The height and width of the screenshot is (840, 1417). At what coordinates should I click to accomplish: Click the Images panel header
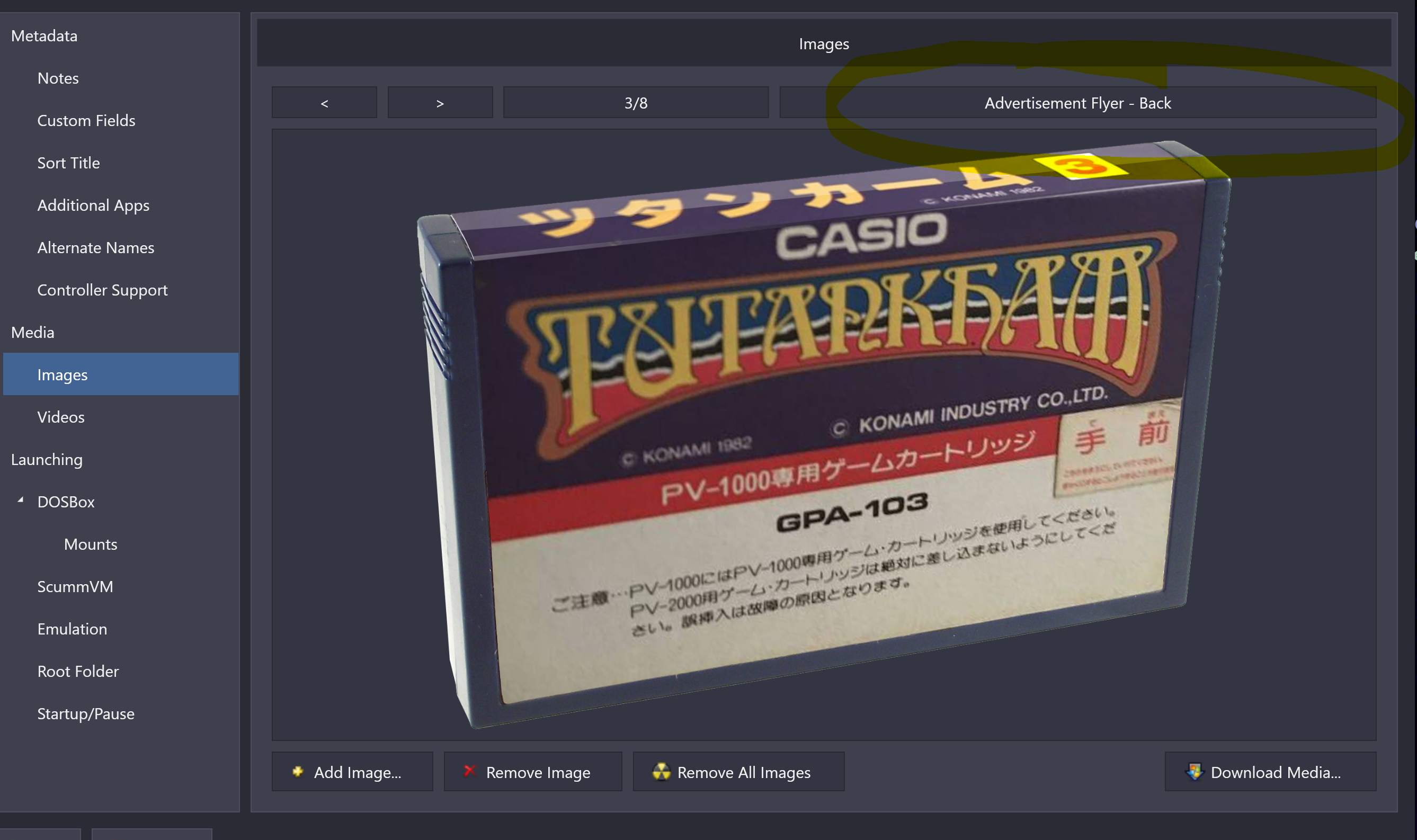824,43
